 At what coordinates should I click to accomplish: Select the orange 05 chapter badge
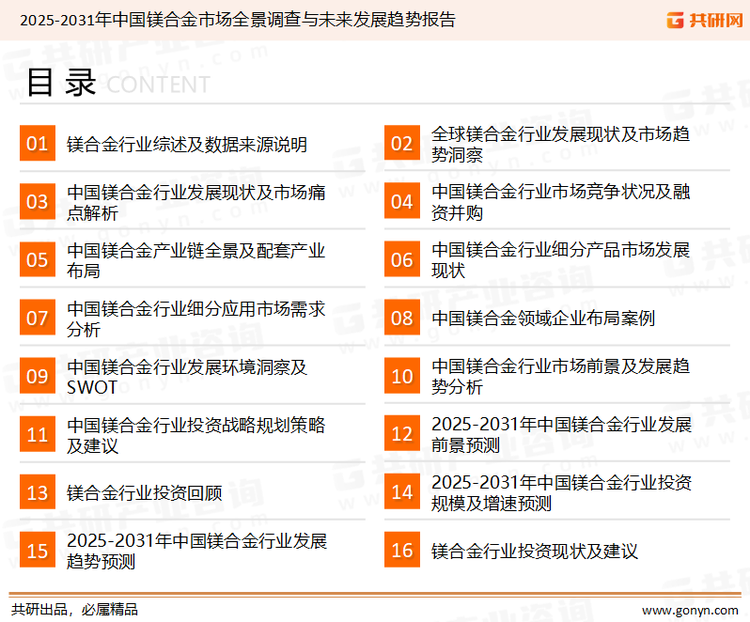(x=37, y=260)
